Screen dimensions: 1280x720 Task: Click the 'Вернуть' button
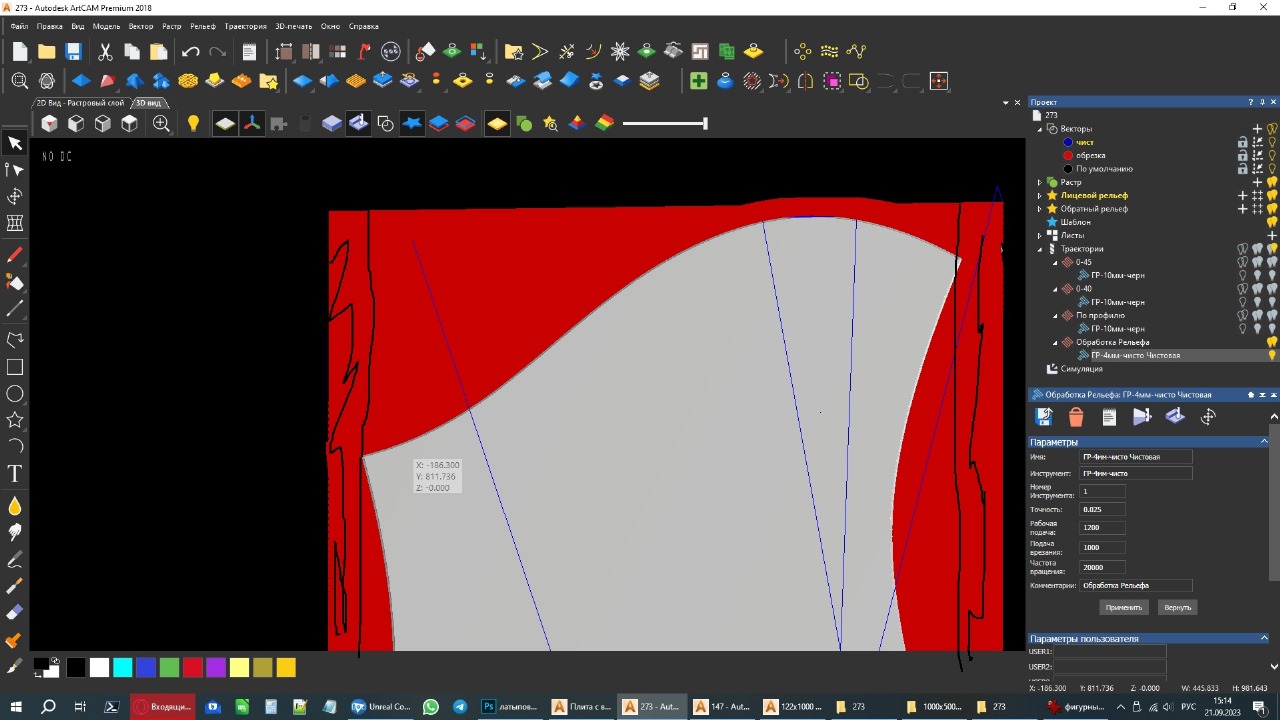pyautogui.click(x=1177, y=607)
